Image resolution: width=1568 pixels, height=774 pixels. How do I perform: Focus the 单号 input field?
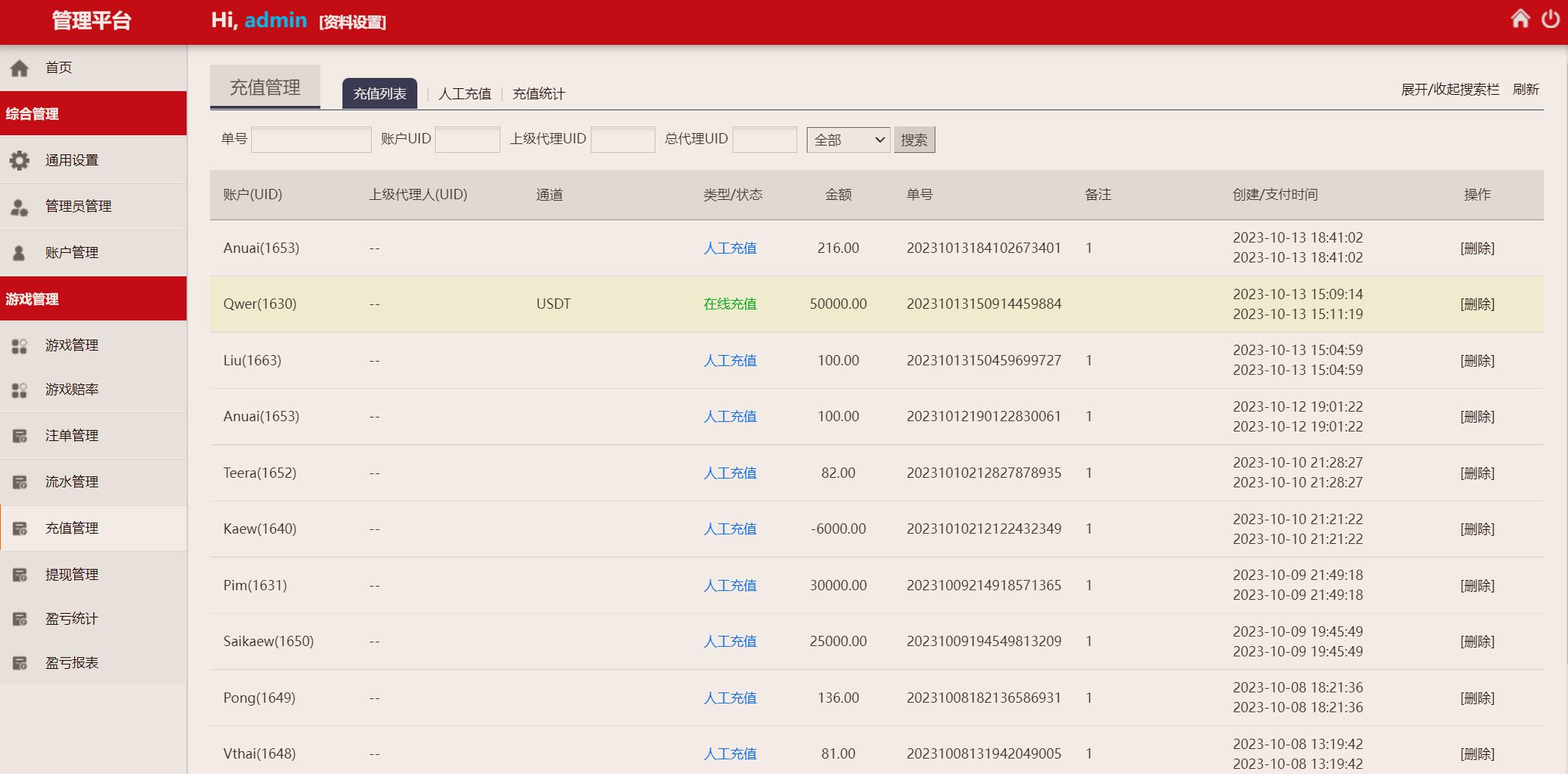click(x=312, y=140)
